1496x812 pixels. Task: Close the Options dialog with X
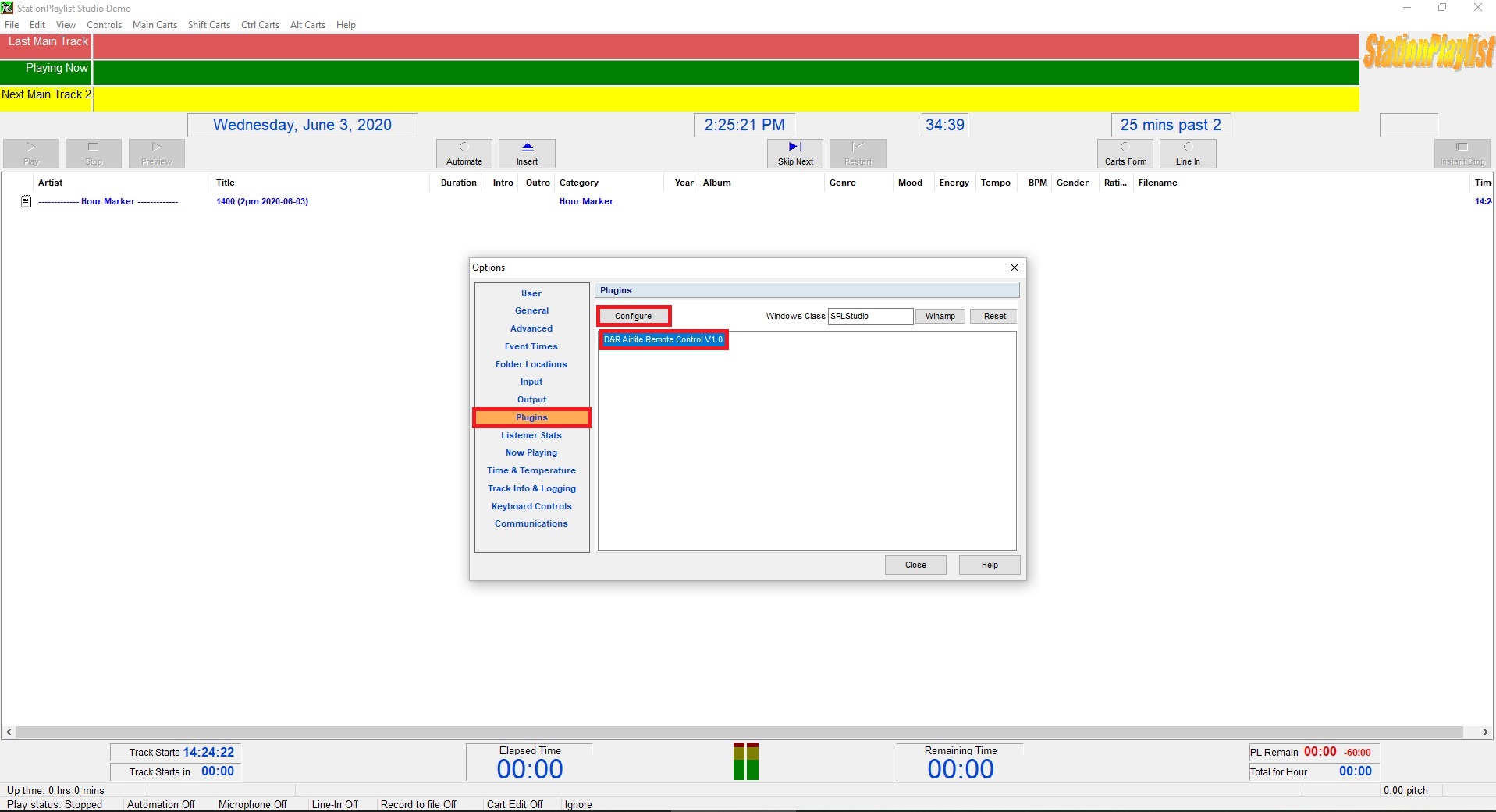1014,268
